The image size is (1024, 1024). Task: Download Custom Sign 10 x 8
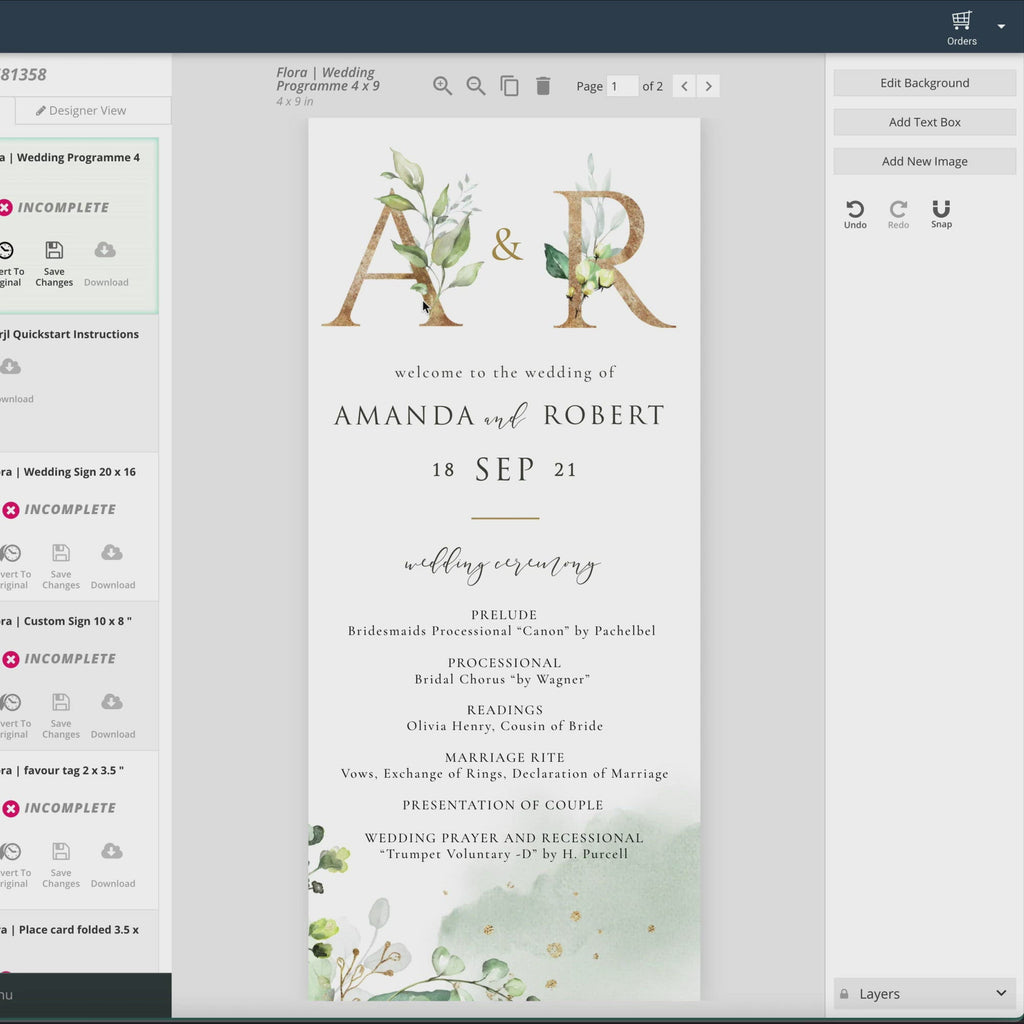click(112, 716)
